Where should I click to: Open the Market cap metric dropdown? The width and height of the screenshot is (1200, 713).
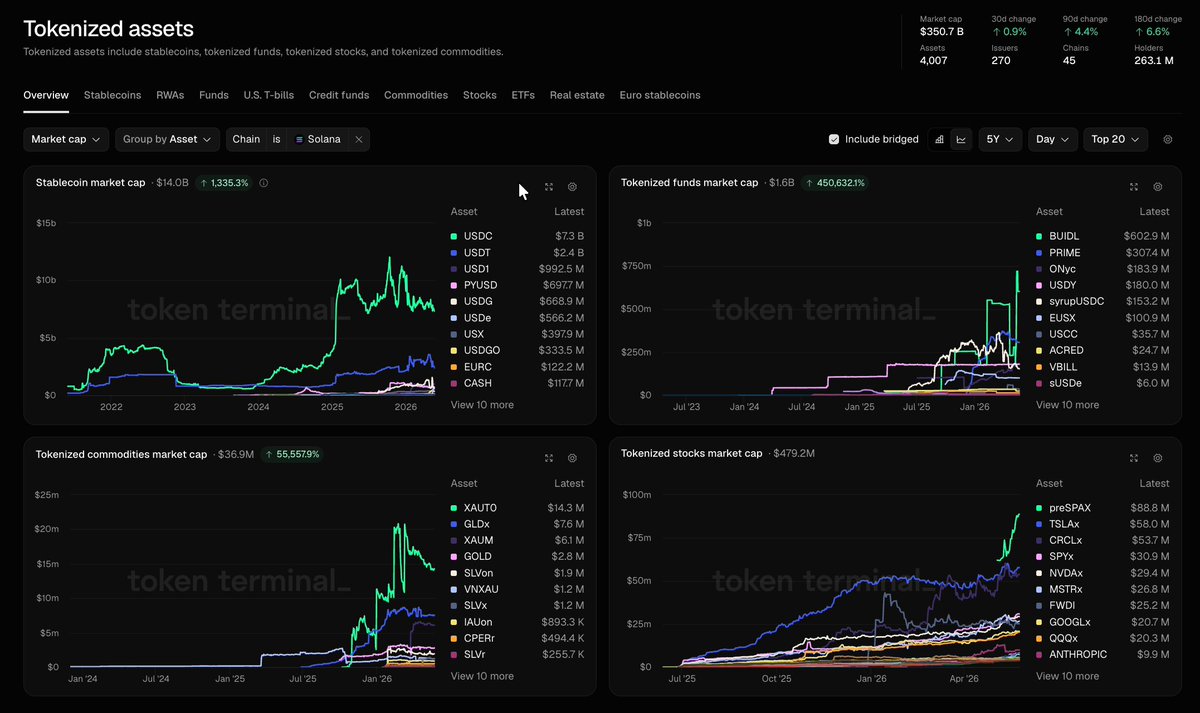[66, 139]
